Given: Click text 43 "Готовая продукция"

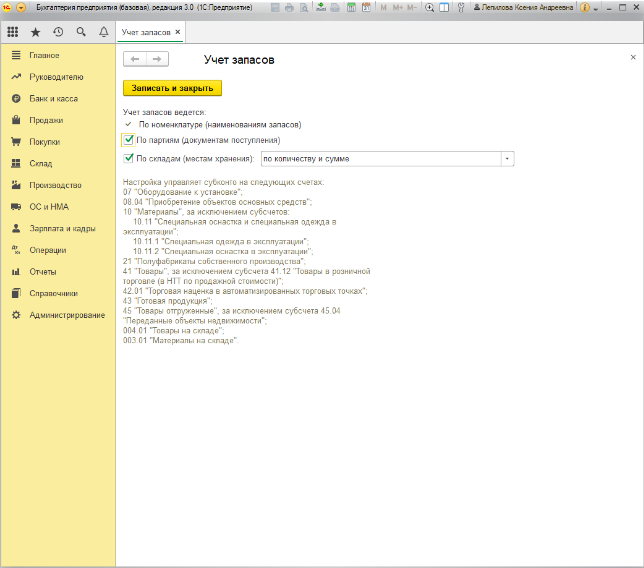Looking at the screenshot, I should [x=167, y=301].
